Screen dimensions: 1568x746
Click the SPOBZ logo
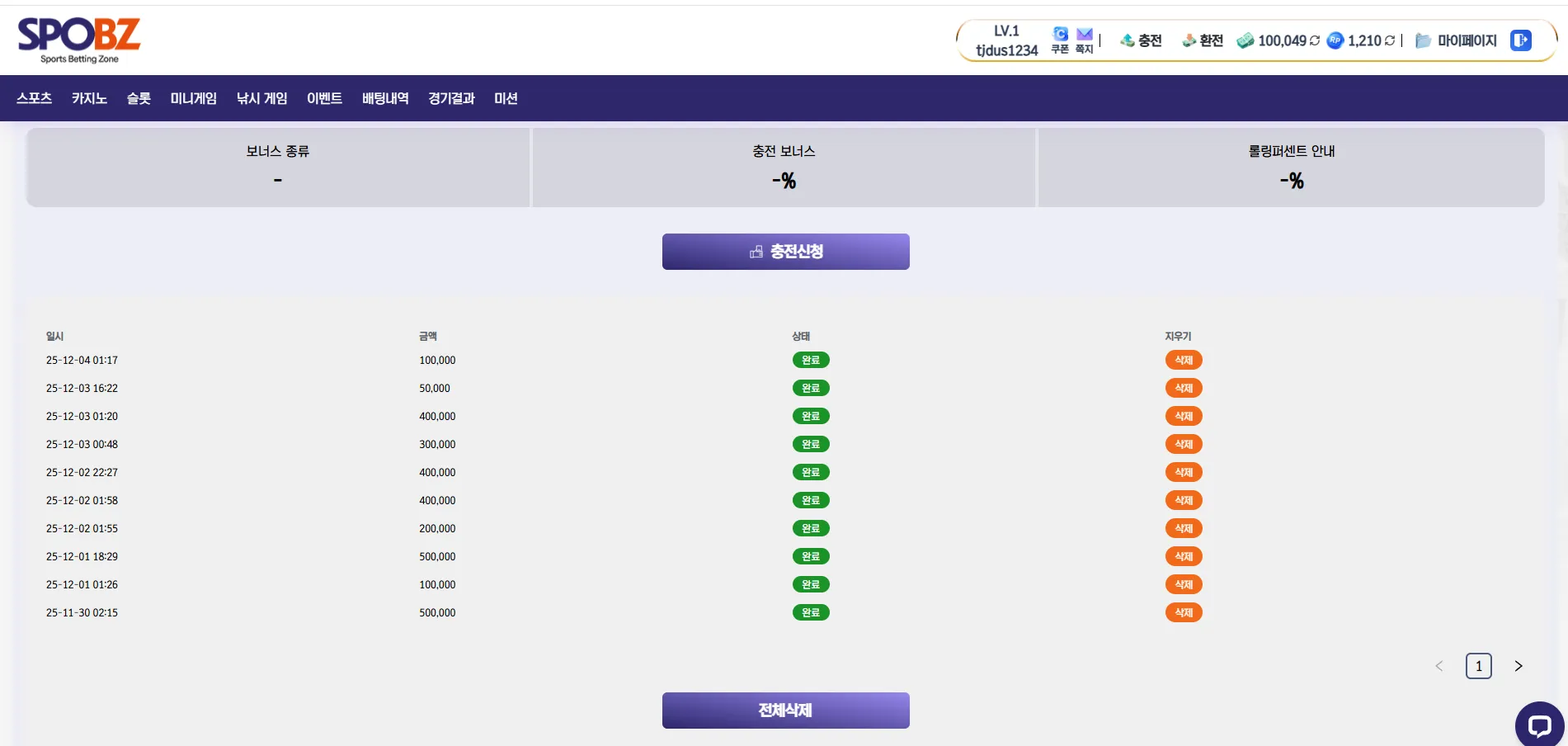tap(79, 40)
